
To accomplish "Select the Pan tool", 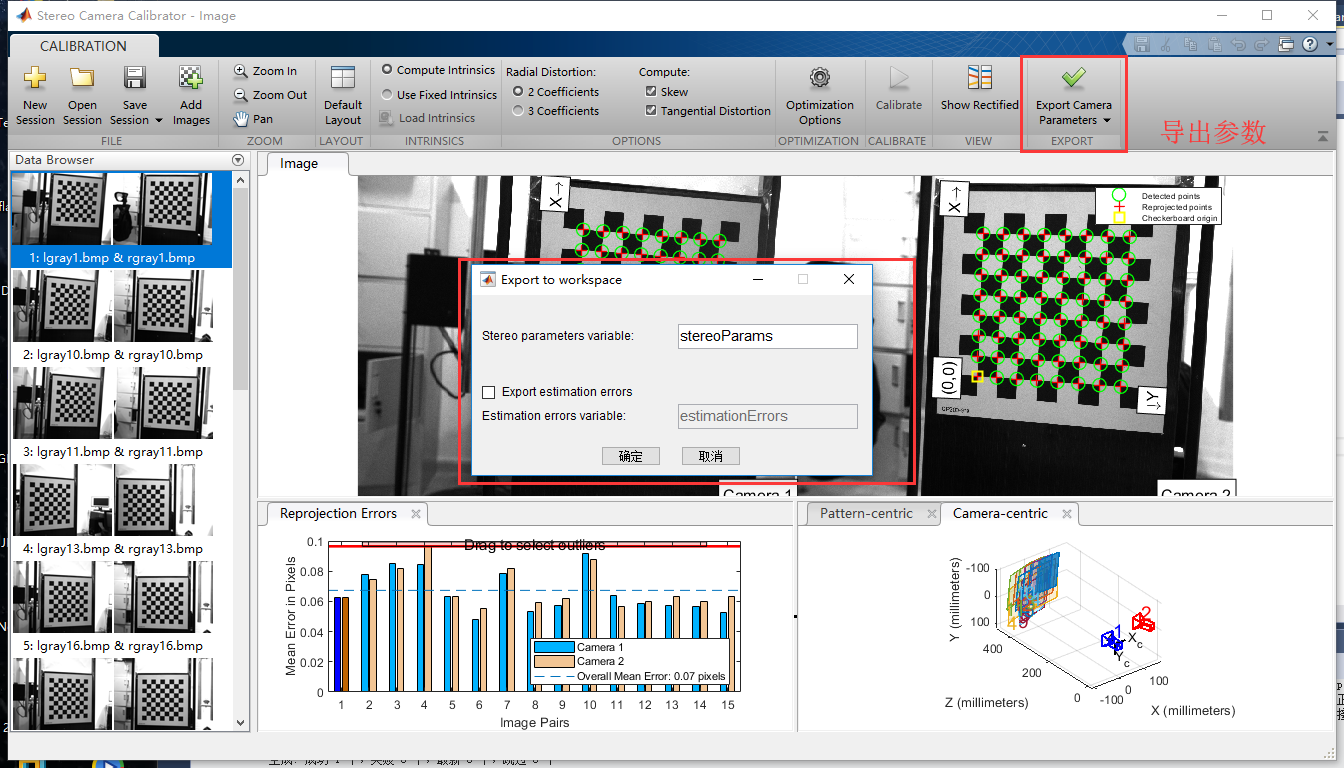I will (x=258, y=117).
